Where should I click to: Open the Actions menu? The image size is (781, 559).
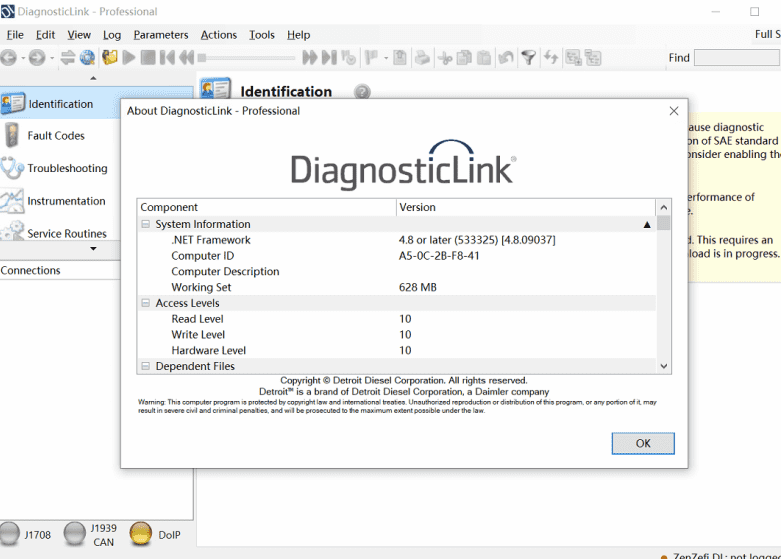(219, 35)
